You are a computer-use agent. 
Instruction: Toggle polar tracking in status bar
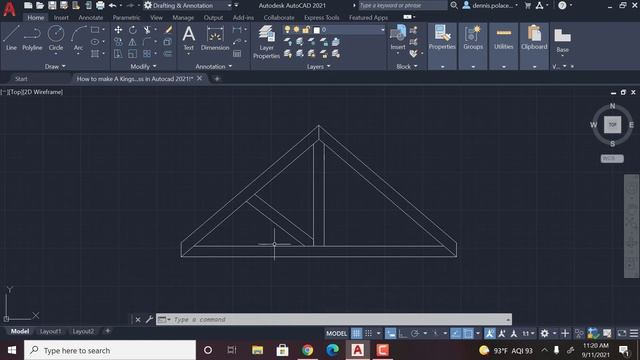point(415,333)
